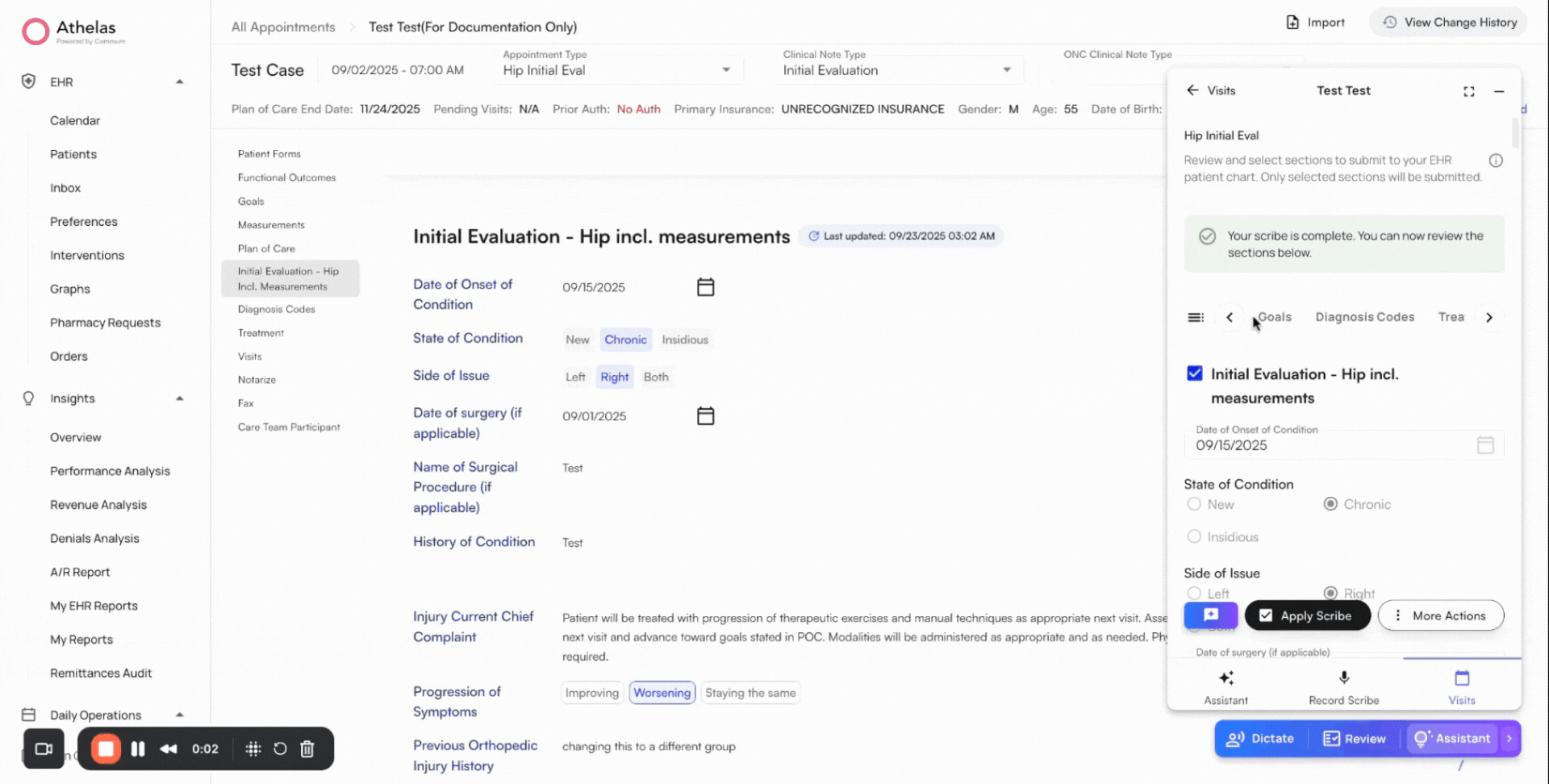The height and width of the screenshot is (784, 1549).
Task: Click the purple chat feedback icon
Action: point(1211,615)
